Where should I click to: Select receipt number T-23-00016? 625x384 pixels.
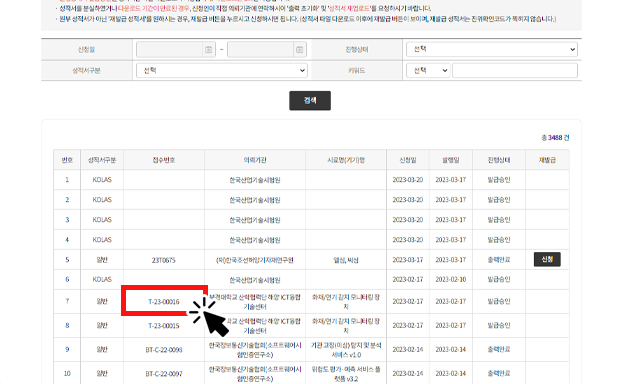tap(164, 302)
